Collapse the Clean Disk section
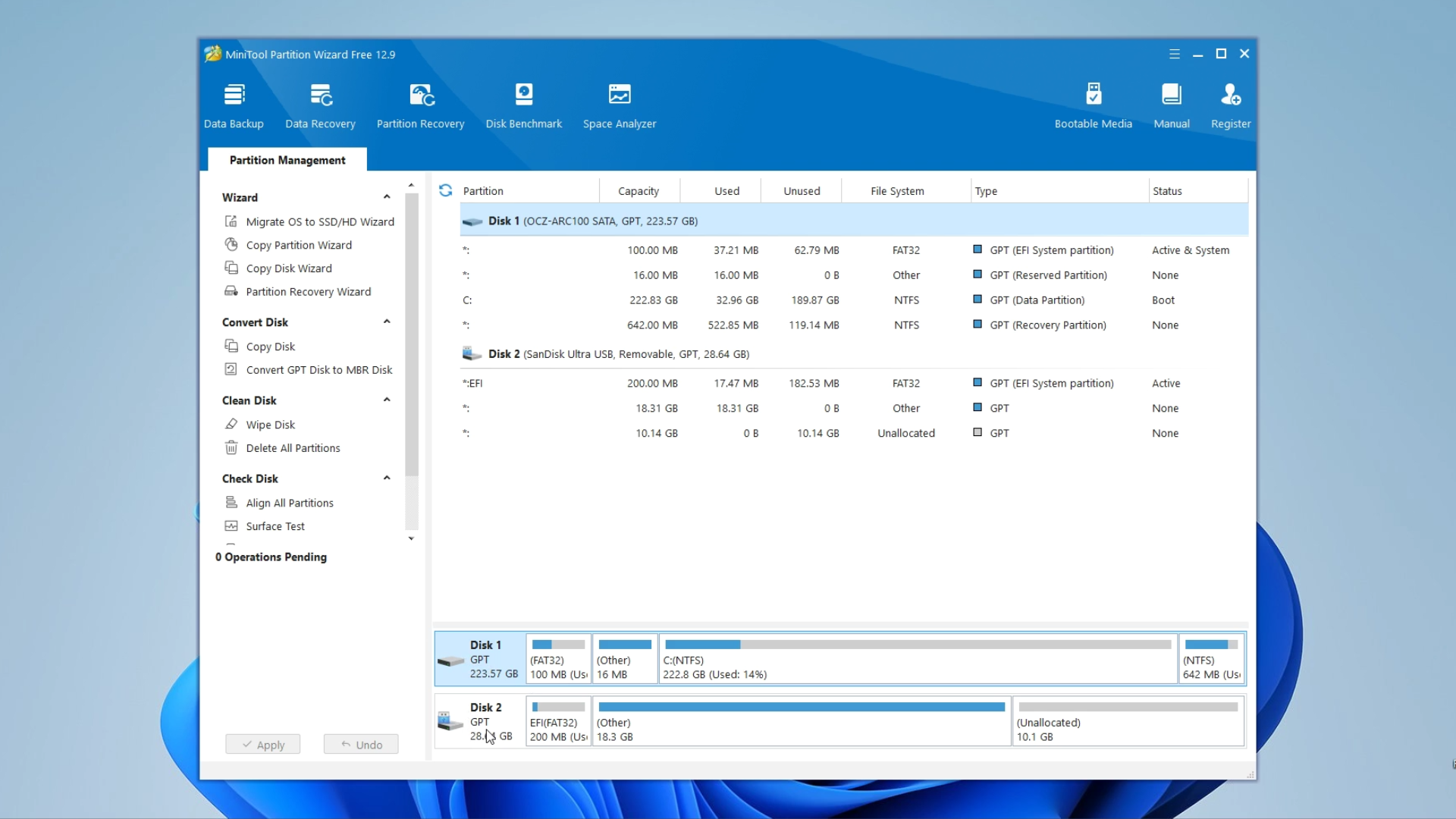Screen dimensions: 1456x819 tap(387, 400)
